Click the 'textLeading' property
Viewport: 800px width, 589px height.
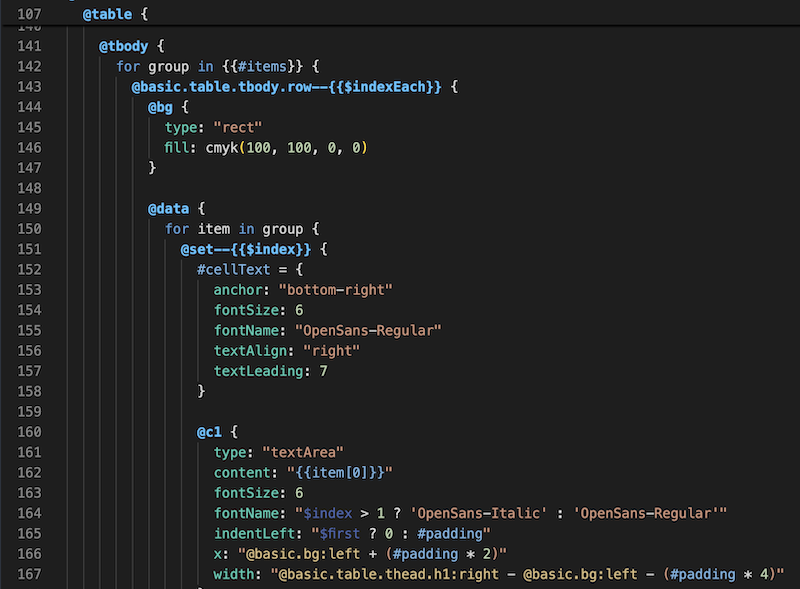[x=258, y=371]
